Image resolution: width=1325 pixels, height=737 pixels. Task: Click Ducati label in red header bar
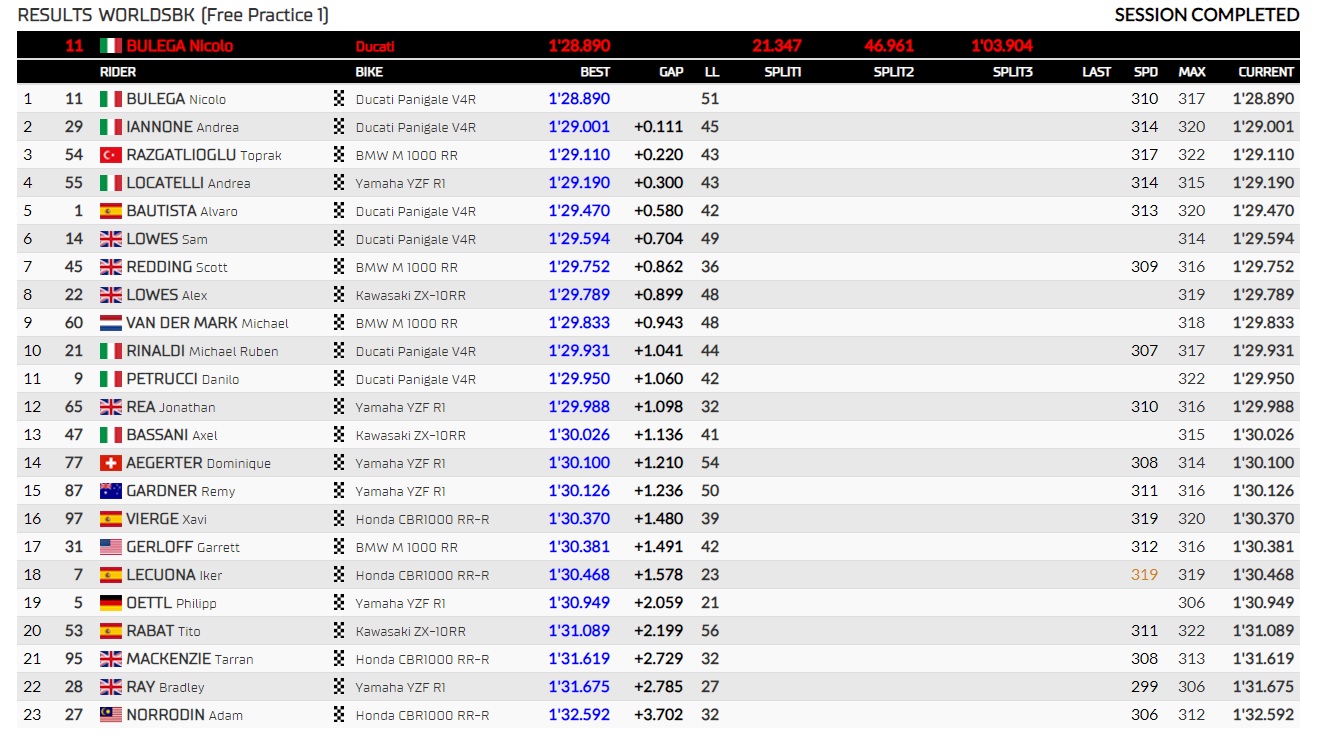pyautogui.click(x=376, y=46)
